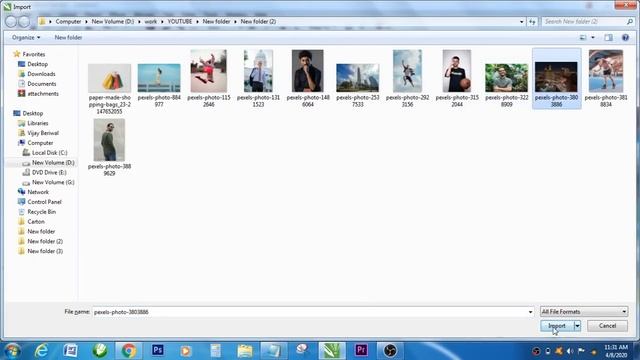Click the Back navigation arrow
Viewport: 640px width, 360px height.
pos(11,21)
